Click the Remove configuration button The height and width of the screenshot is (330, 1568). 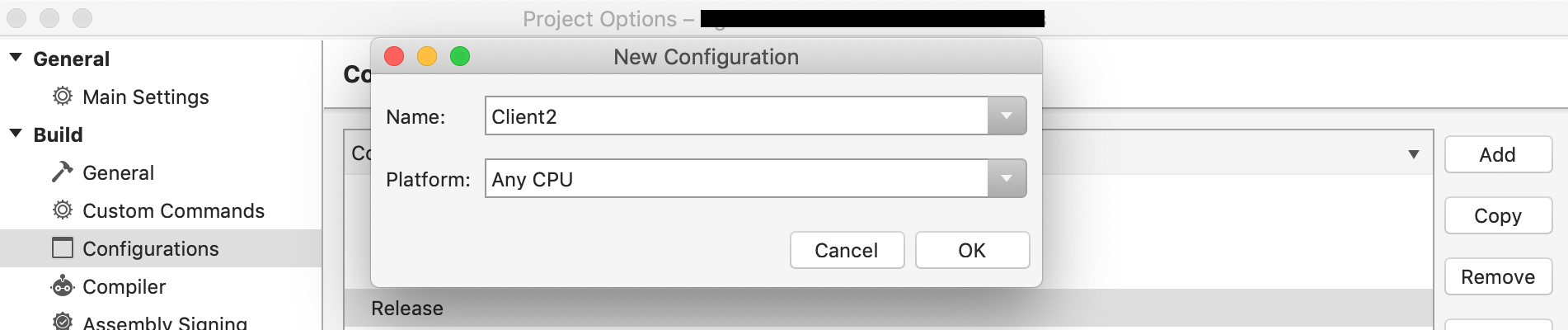tap(1497, 277)
